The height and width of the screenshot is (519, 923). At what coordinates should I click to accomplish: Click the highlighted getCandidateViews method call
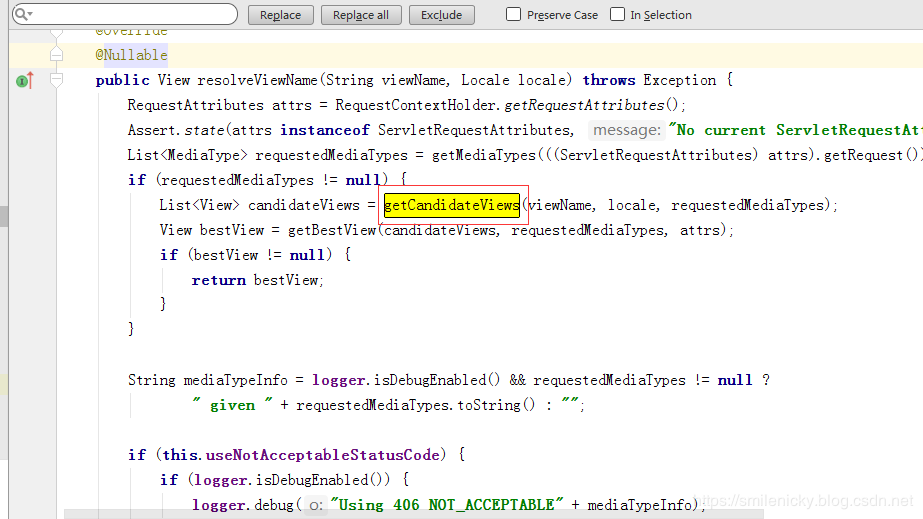(451, 205)
